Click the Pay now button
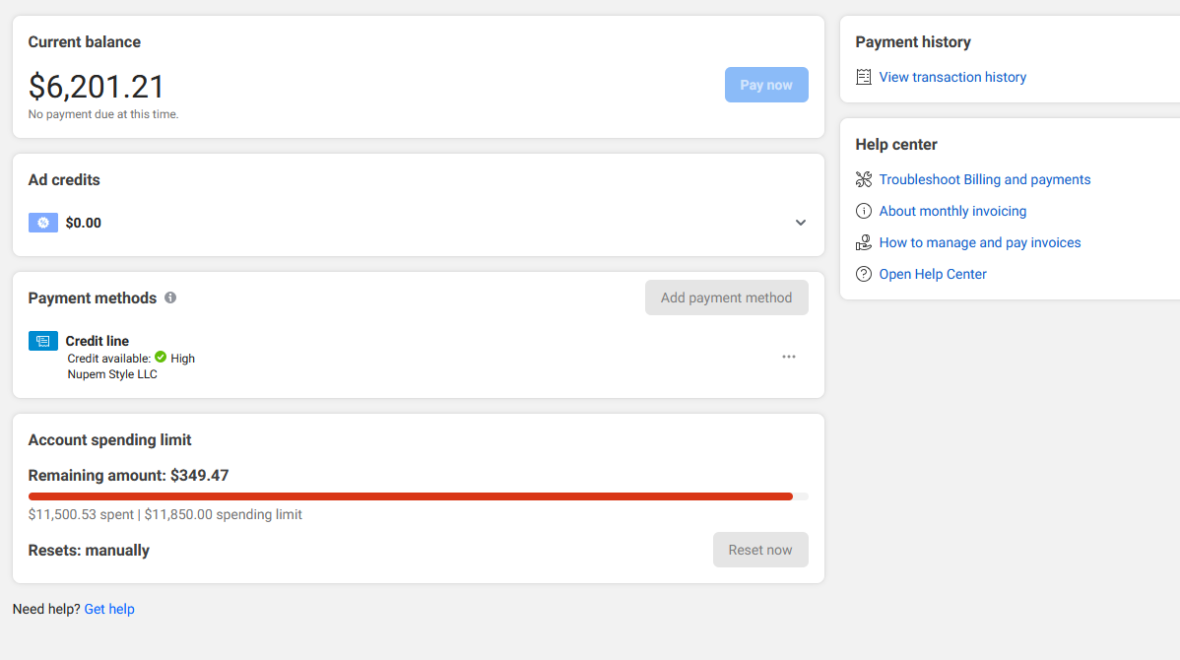This screenshot has width=1180, height=660. click(x=766, y=85)
